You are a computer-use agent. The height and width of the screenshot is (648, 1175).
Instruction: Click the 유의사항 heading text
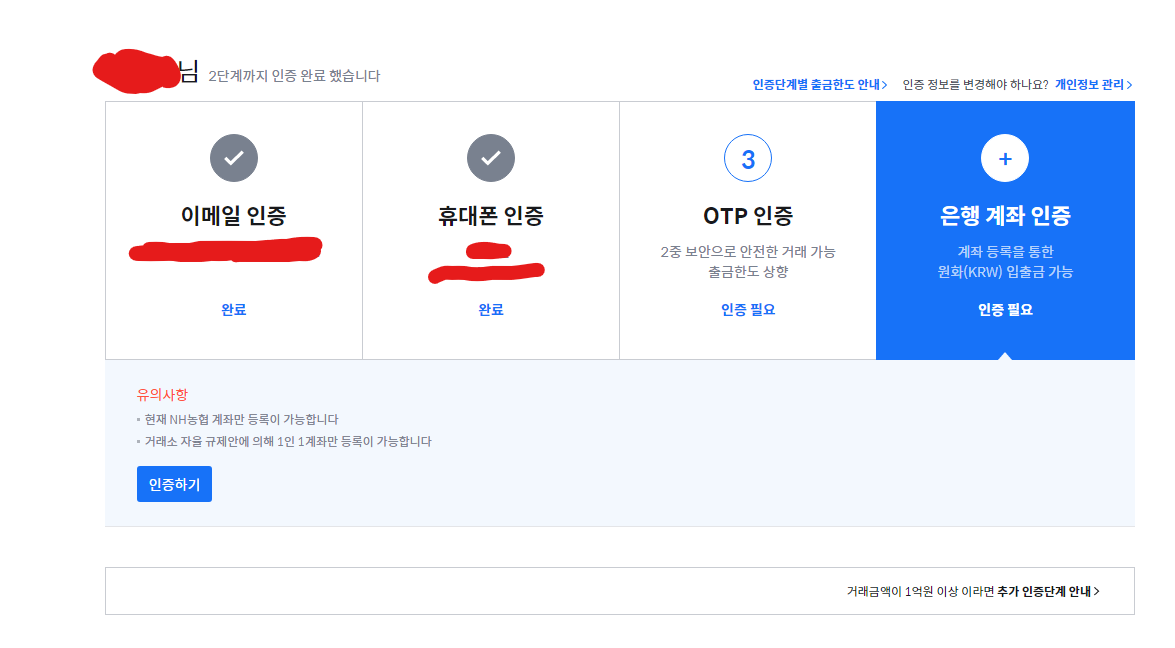(x=162, y=395)
